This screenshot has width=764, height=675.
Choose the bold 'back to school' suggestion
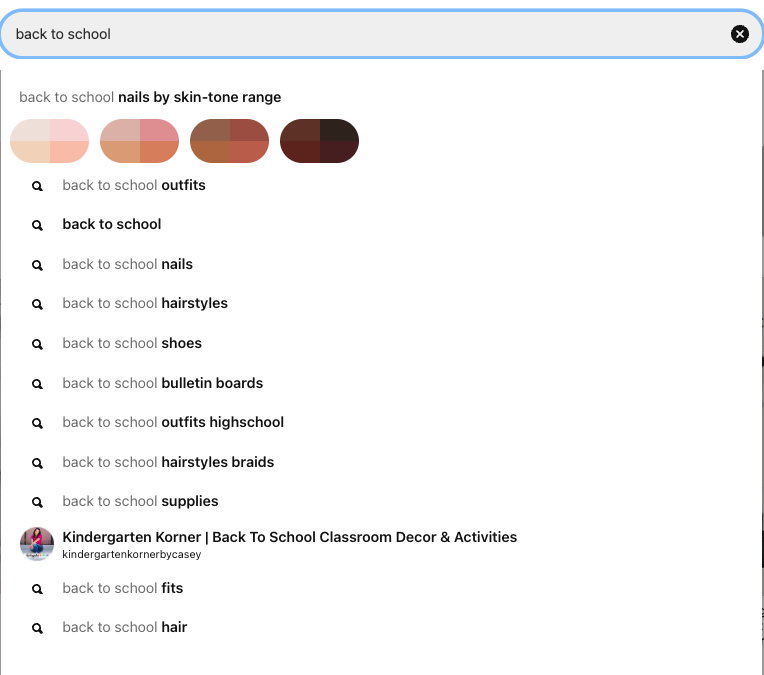click(x=112, y=224)
